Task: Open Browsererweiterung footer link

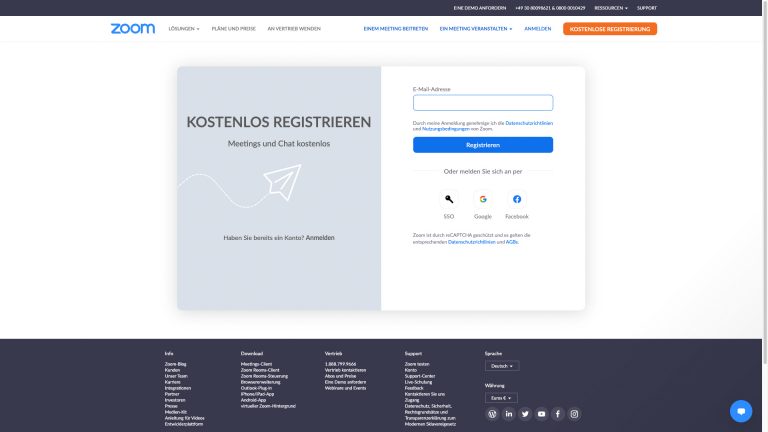Action: [x=260, y=382]
